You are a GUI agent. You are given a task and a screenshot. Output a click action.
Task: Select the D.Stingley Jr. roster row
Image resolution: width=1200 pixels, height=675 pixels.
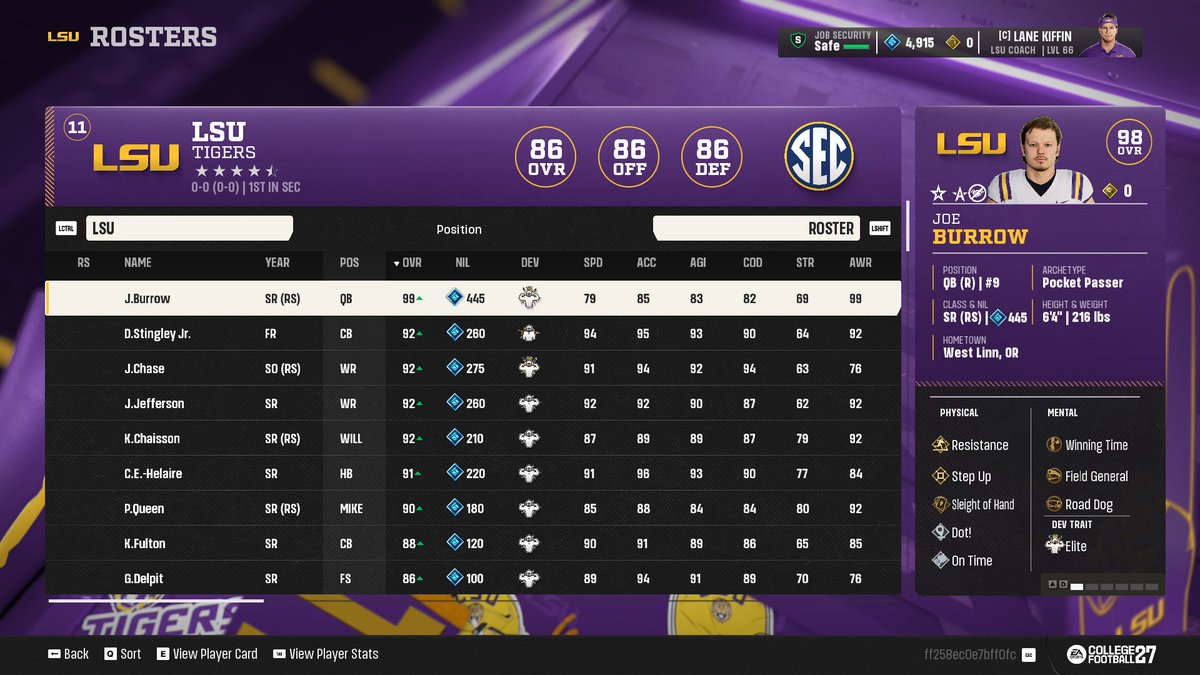click(473, 333)
